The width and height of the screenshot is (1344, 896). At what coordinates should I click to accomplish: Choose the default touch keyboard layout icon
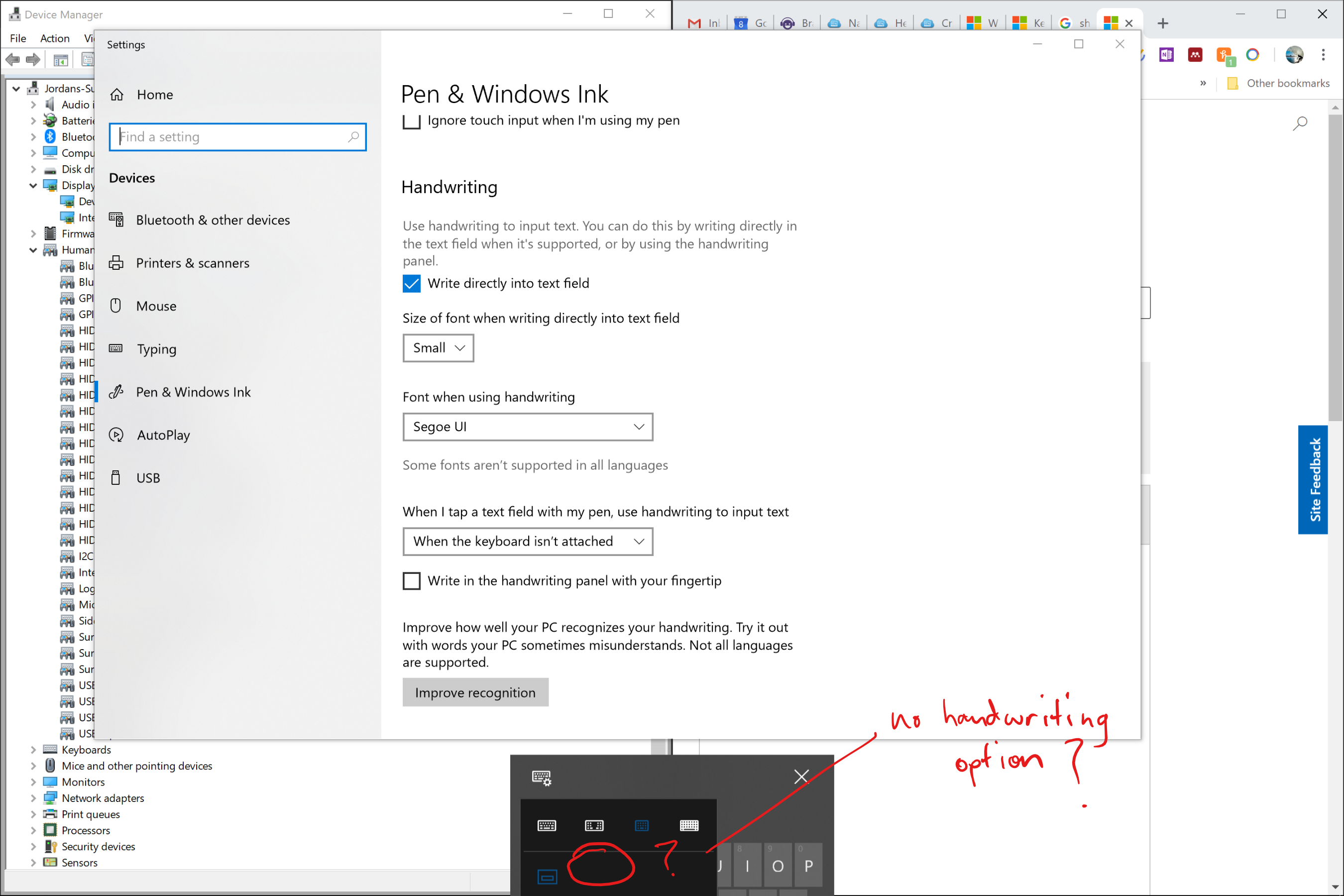click(x=546, y=825)
